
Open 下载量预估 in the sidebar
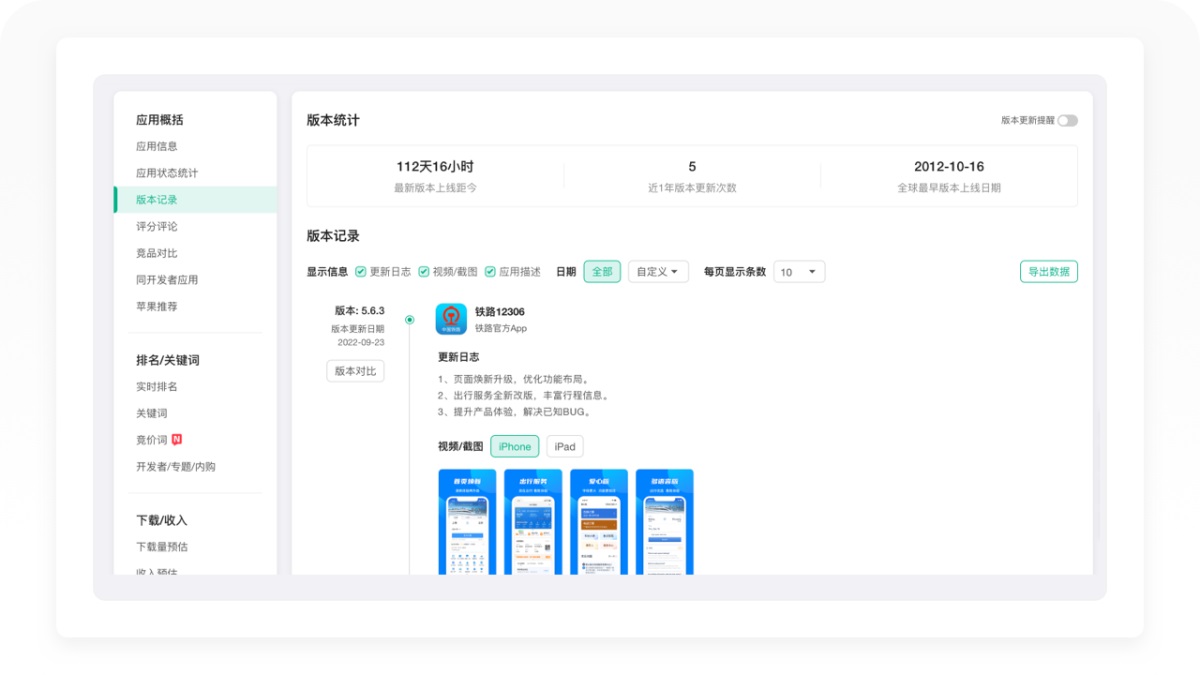coord(162,547)
